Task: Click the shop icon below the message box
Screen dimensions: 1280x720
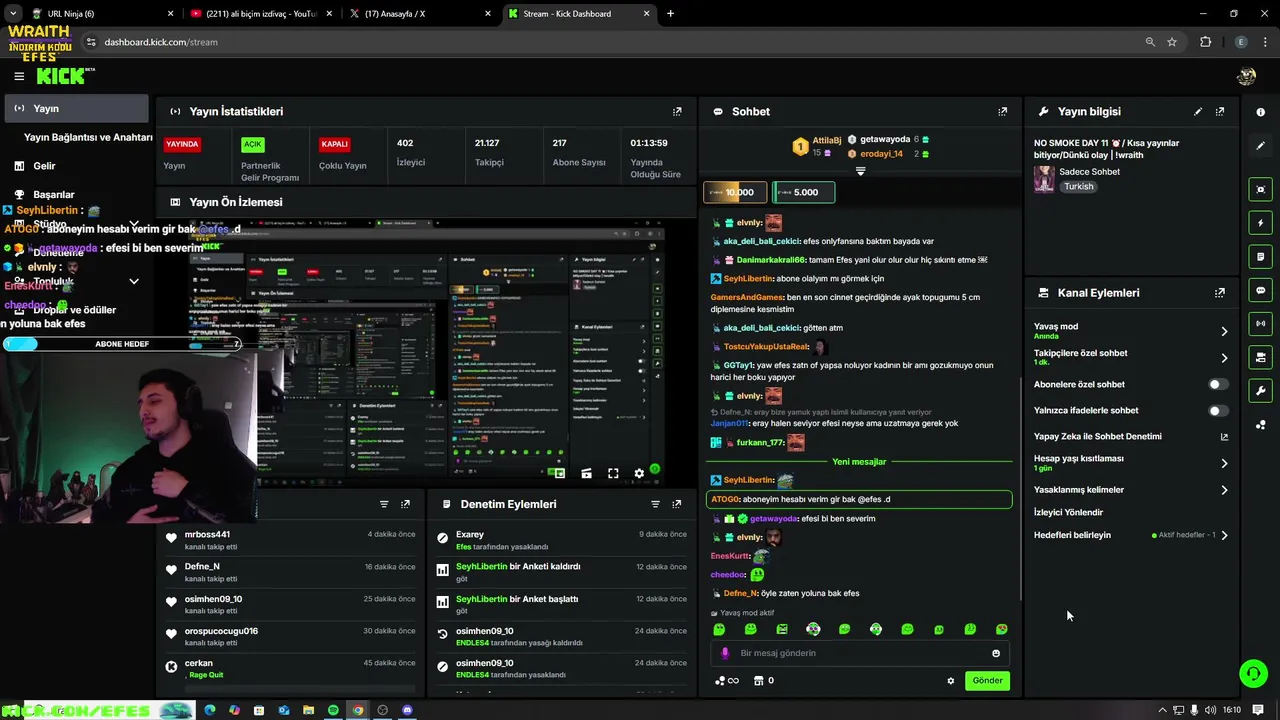Action: [x=758, y=681]
